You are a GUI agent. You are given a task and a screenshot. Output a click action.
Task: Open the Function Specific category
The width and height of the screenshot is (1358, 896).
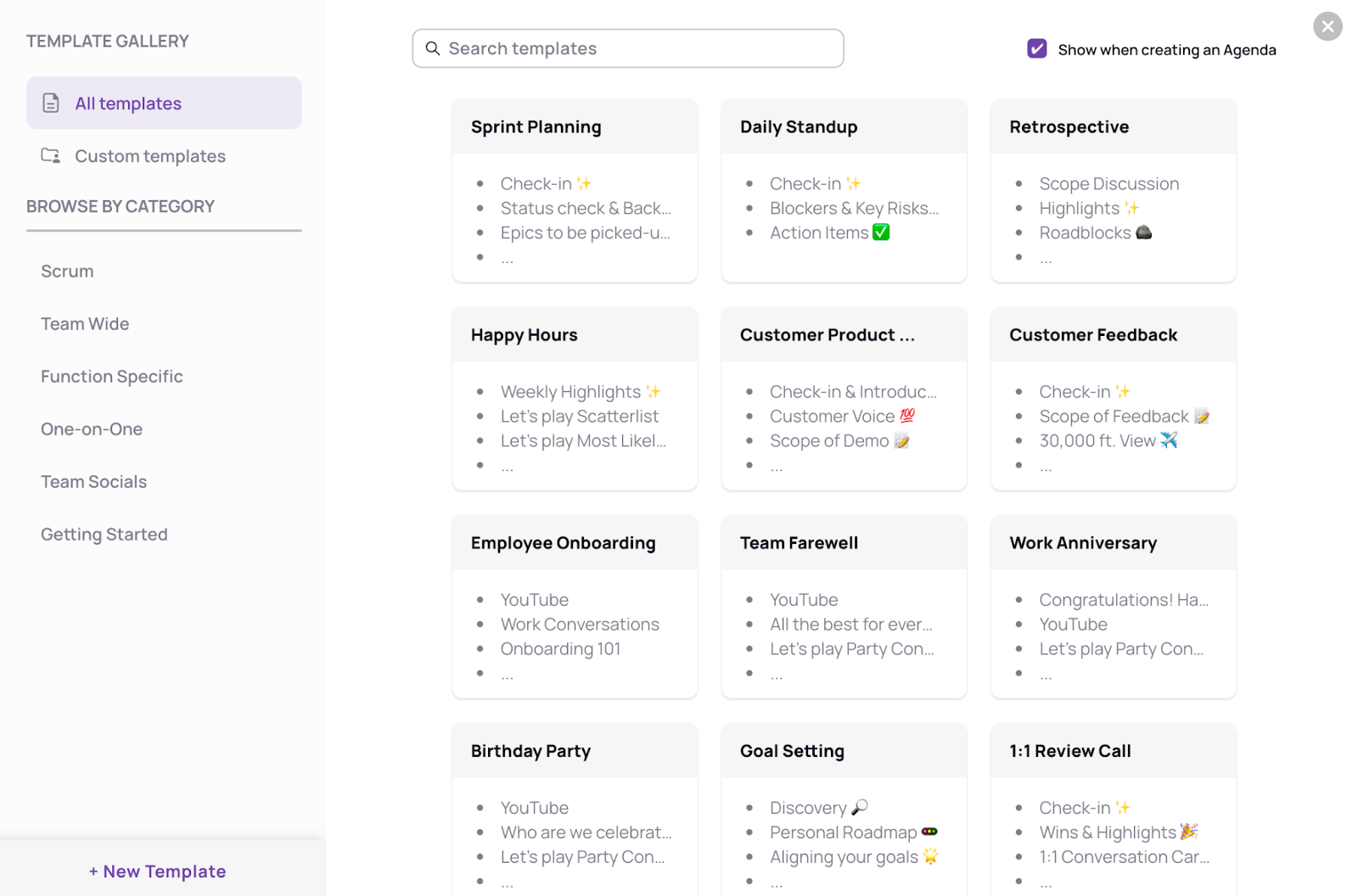[x=112, y=377]
